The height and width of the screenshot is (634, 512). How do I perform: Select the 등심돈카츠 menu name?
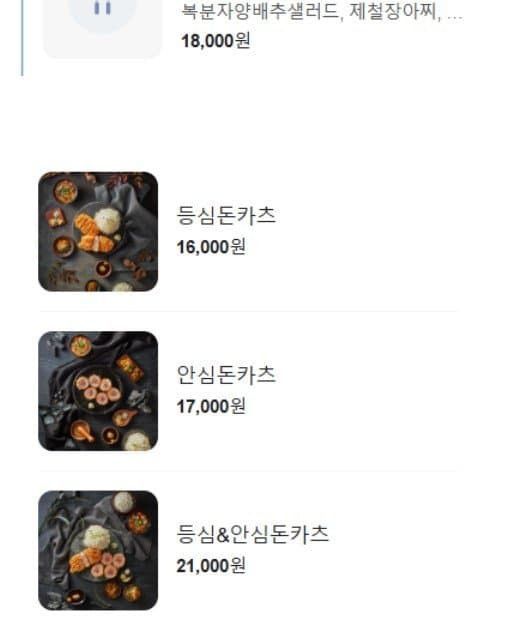(226, 215)
